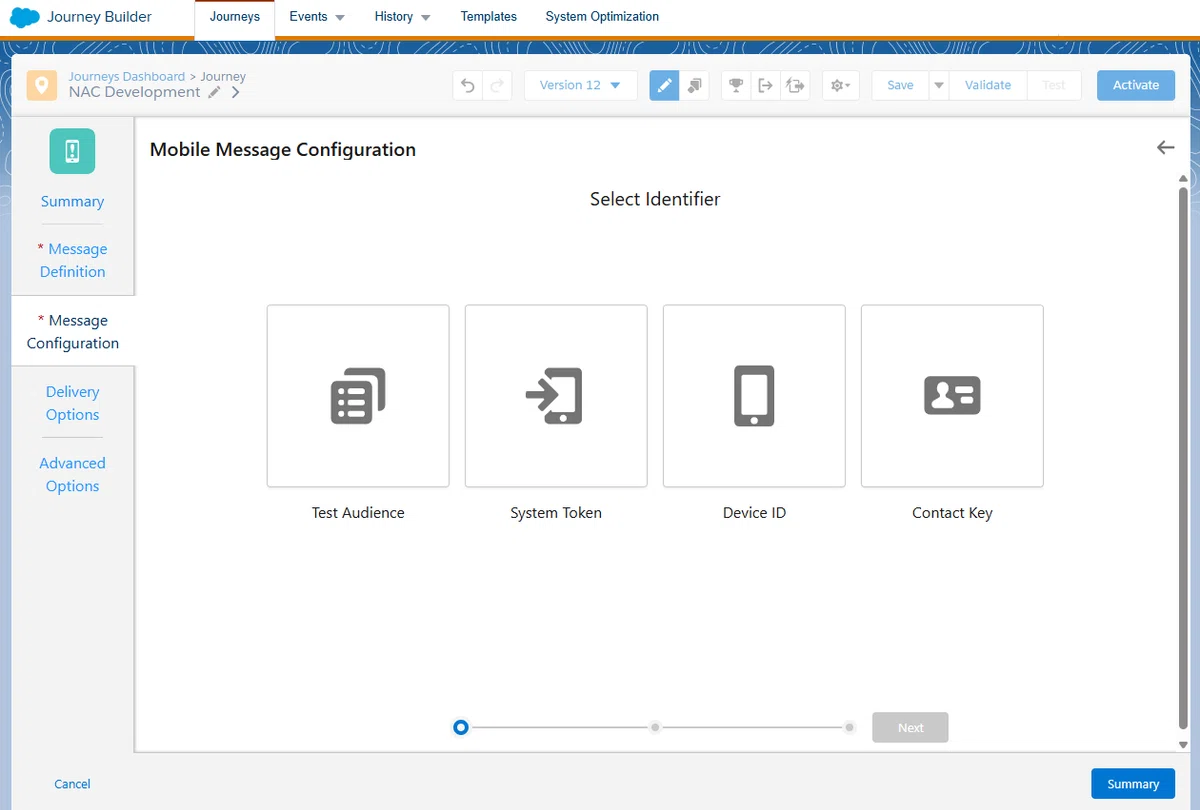1200x810 pixels.
Task: Click the teal mobile message icon
Action: point(72,151)
